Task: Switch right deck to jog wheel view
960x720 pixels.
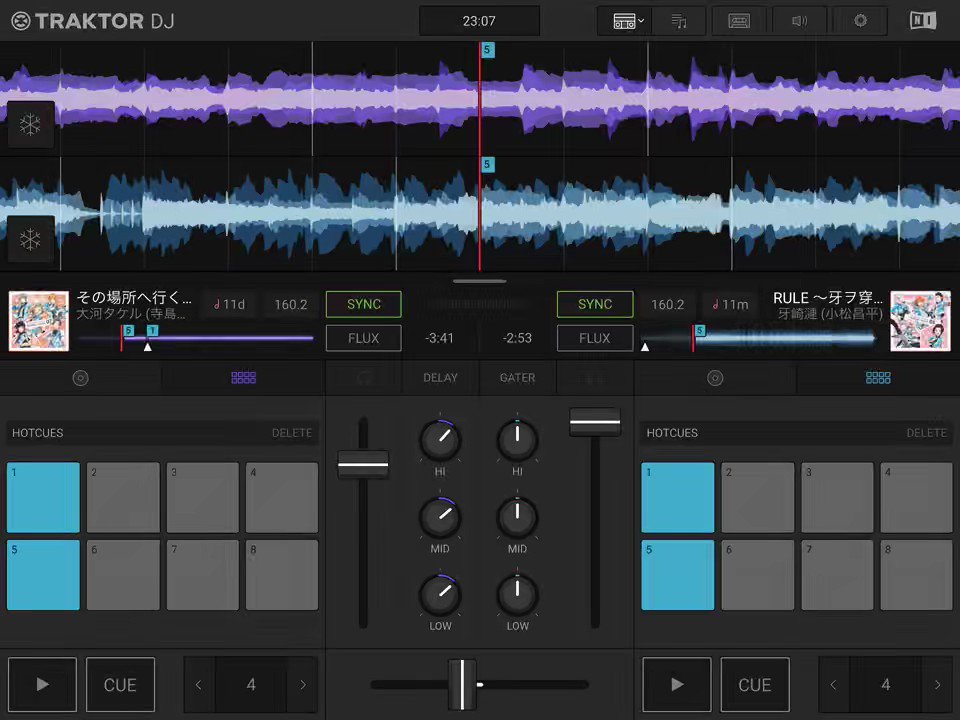Action: (x=715, y=378)
